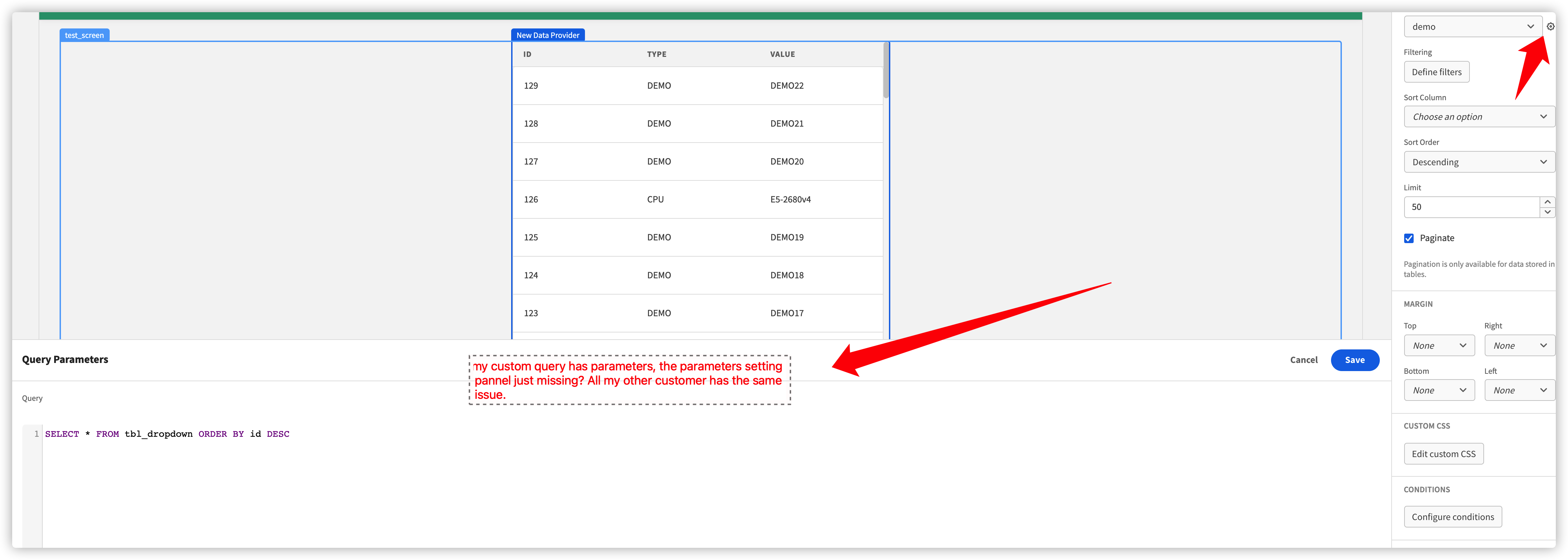Change Sort Order from Descending
Image resolution: width=1568 pixels, height=560 pixels.
[x=1479, y=161]
